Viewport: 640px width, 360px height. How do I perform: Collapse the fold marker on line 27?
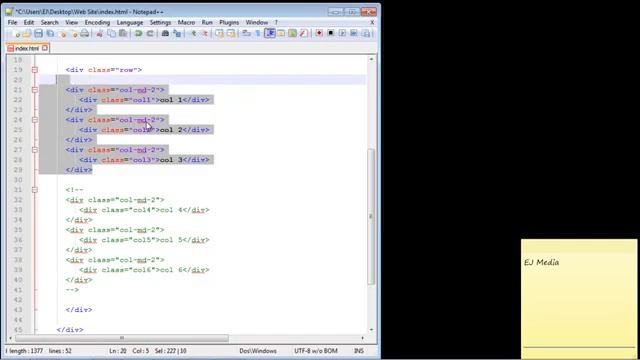coord(35,150)
